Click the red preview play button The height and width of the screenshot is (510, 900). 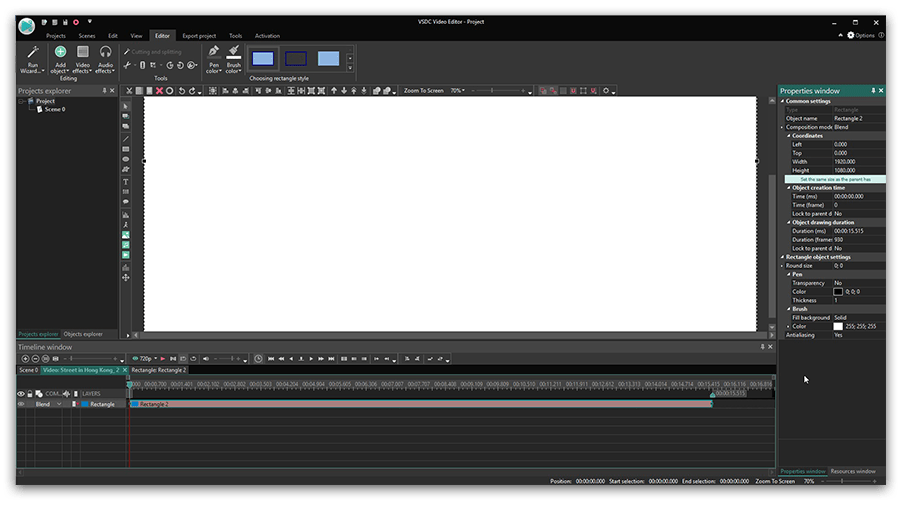click(x=163, y=359)
